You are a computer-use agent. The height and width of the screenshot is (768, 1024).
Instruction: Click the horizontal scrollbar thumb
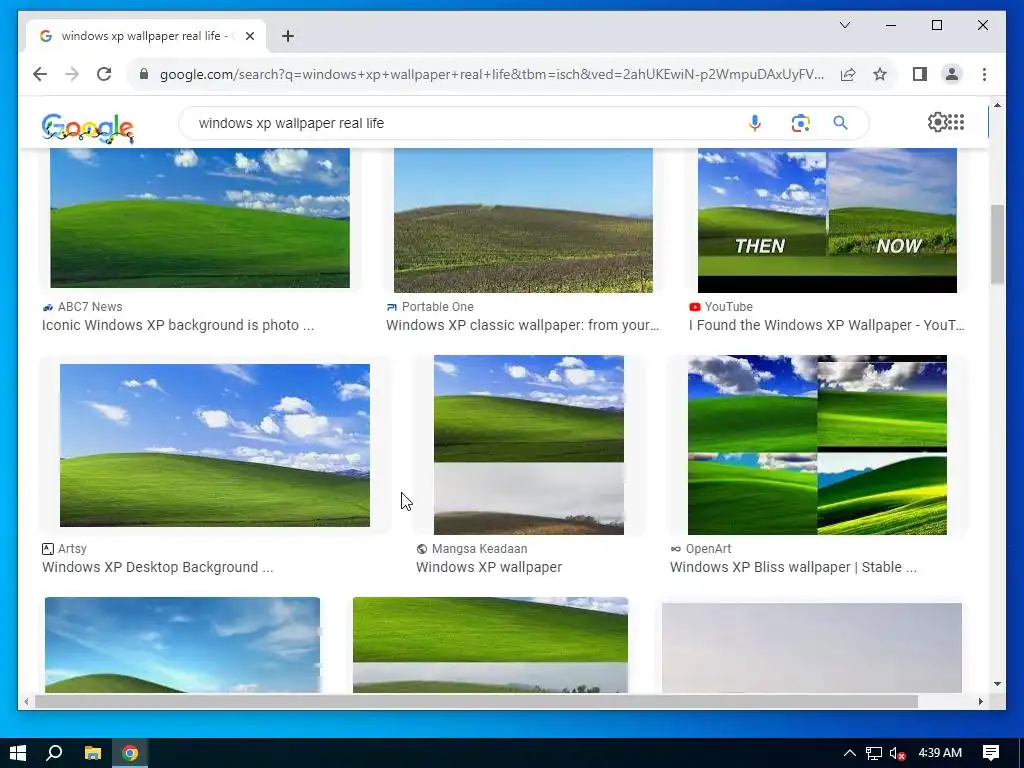tap(476, 701)
